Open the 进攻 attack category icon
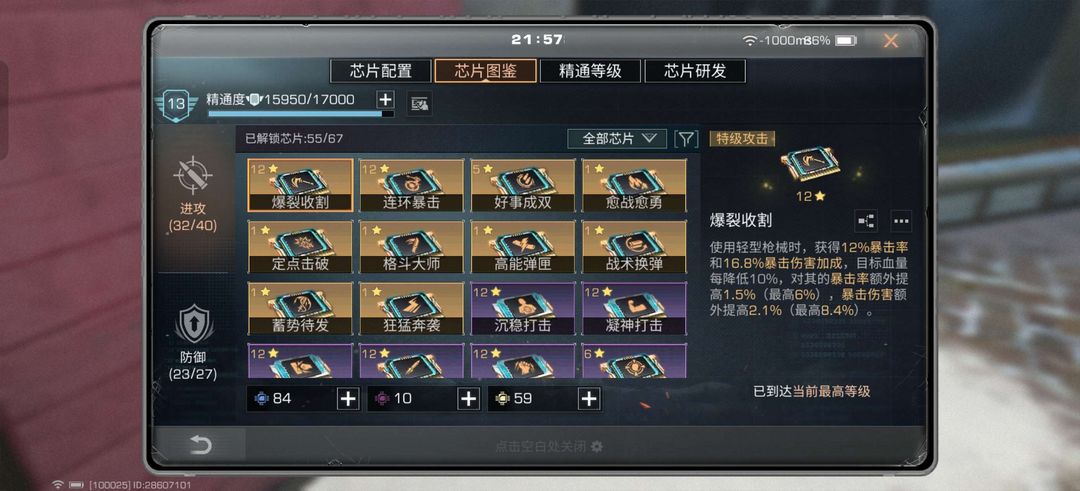This screenshot has width=1080, height=491. (193, 176)
